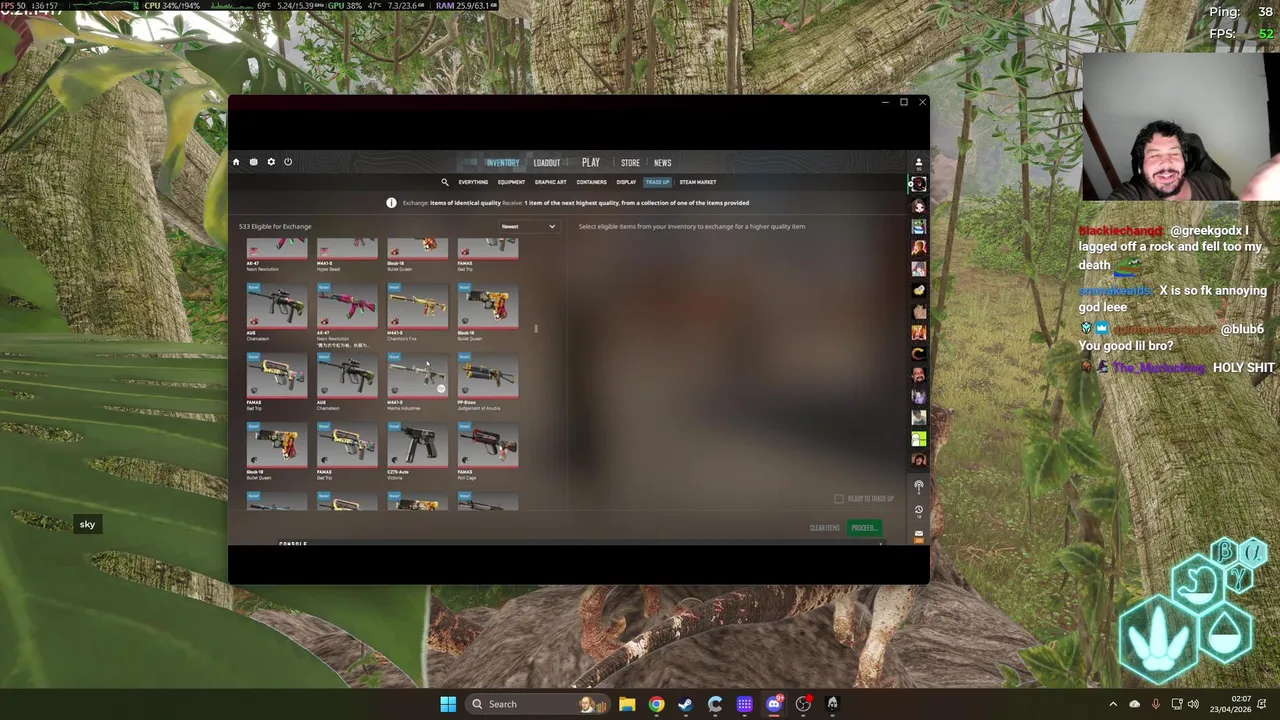Open volume control in system tray
Screen dimensions: 1280x720
[1193, 704]
